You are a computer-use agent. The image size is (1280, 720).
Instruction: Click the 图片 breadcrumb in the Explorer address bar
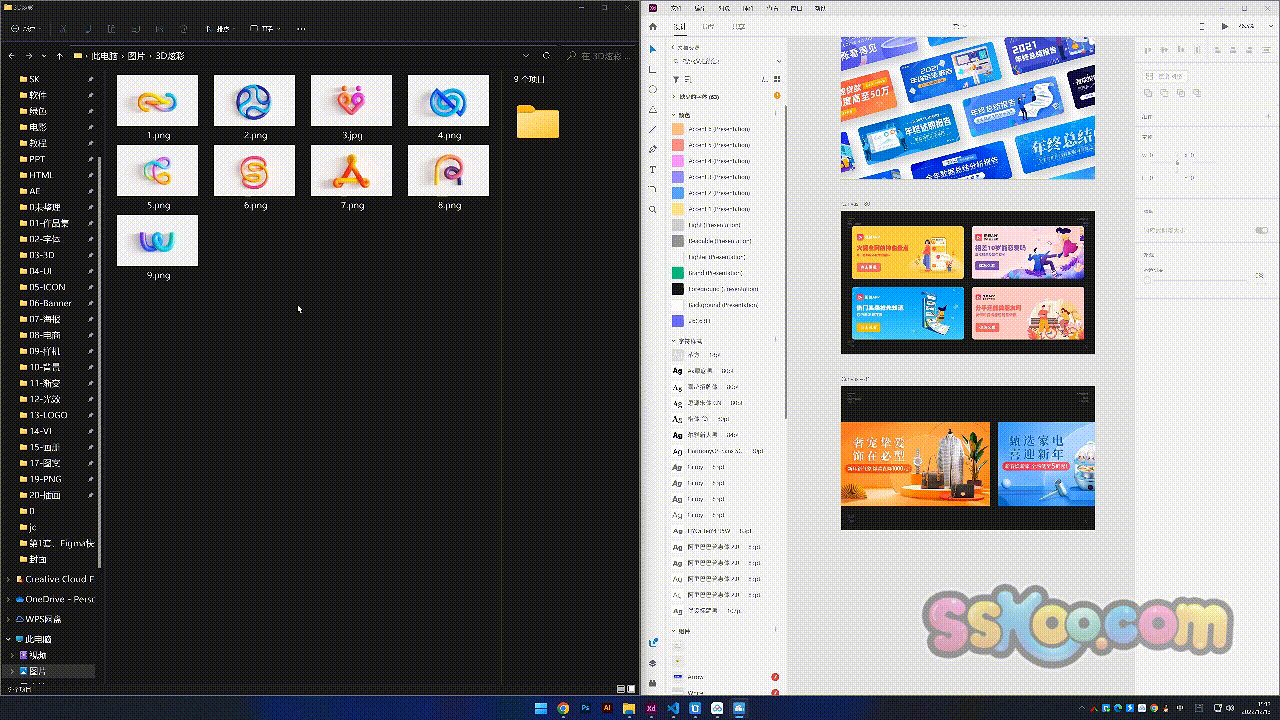[x=136, y=56]
